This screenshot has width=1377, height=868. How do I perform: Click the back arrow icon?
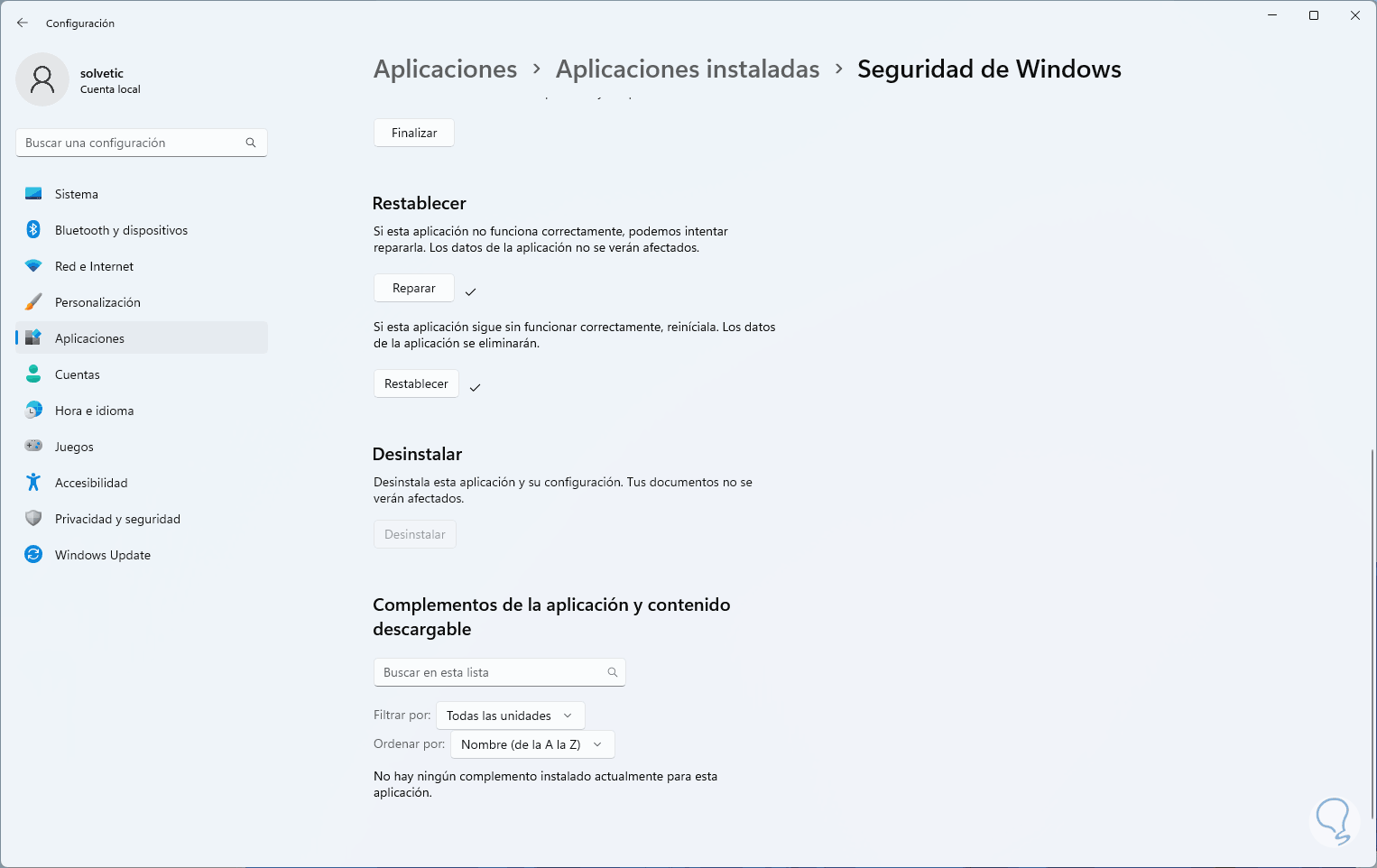[x=23, y=23]
